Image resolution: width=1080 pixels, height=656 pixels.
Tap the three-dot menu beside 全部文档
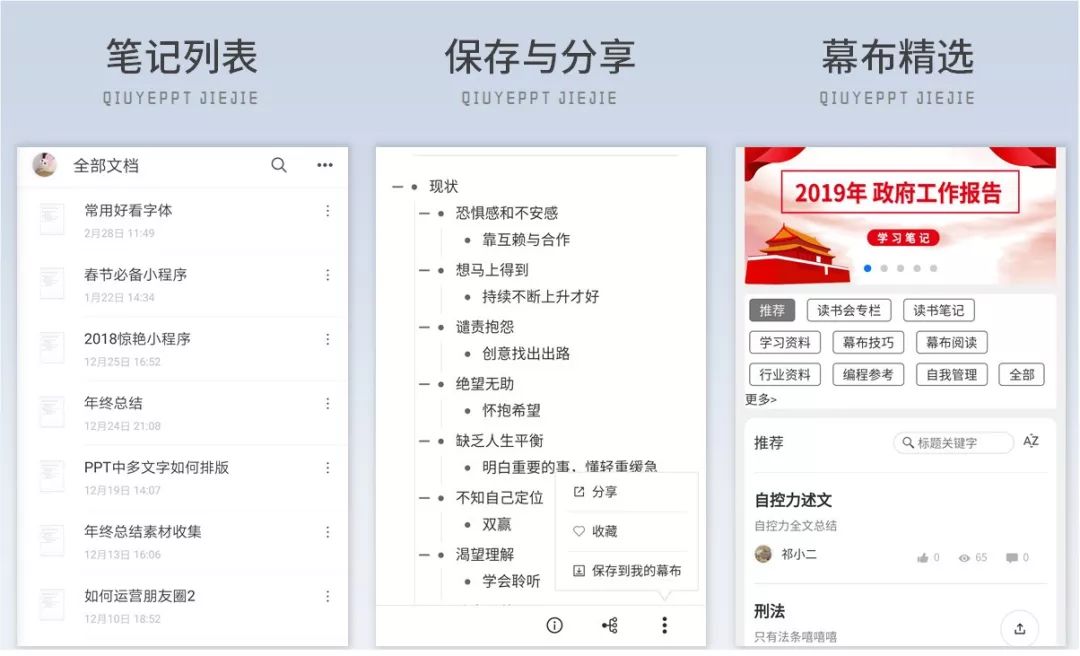pos(324,165)
